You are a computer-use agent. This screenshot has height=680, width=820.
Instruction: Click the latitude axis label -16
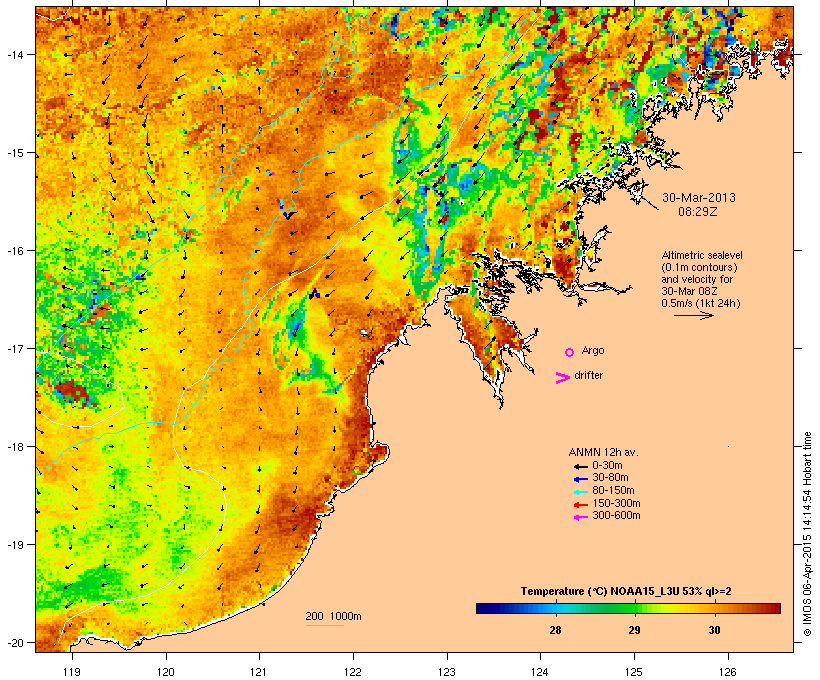15,251
